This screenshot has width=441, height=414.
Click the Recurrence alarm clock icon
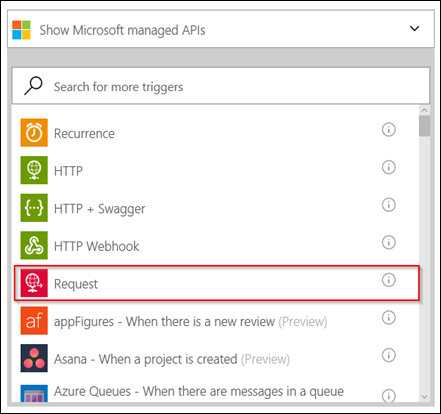click(34, 133)
